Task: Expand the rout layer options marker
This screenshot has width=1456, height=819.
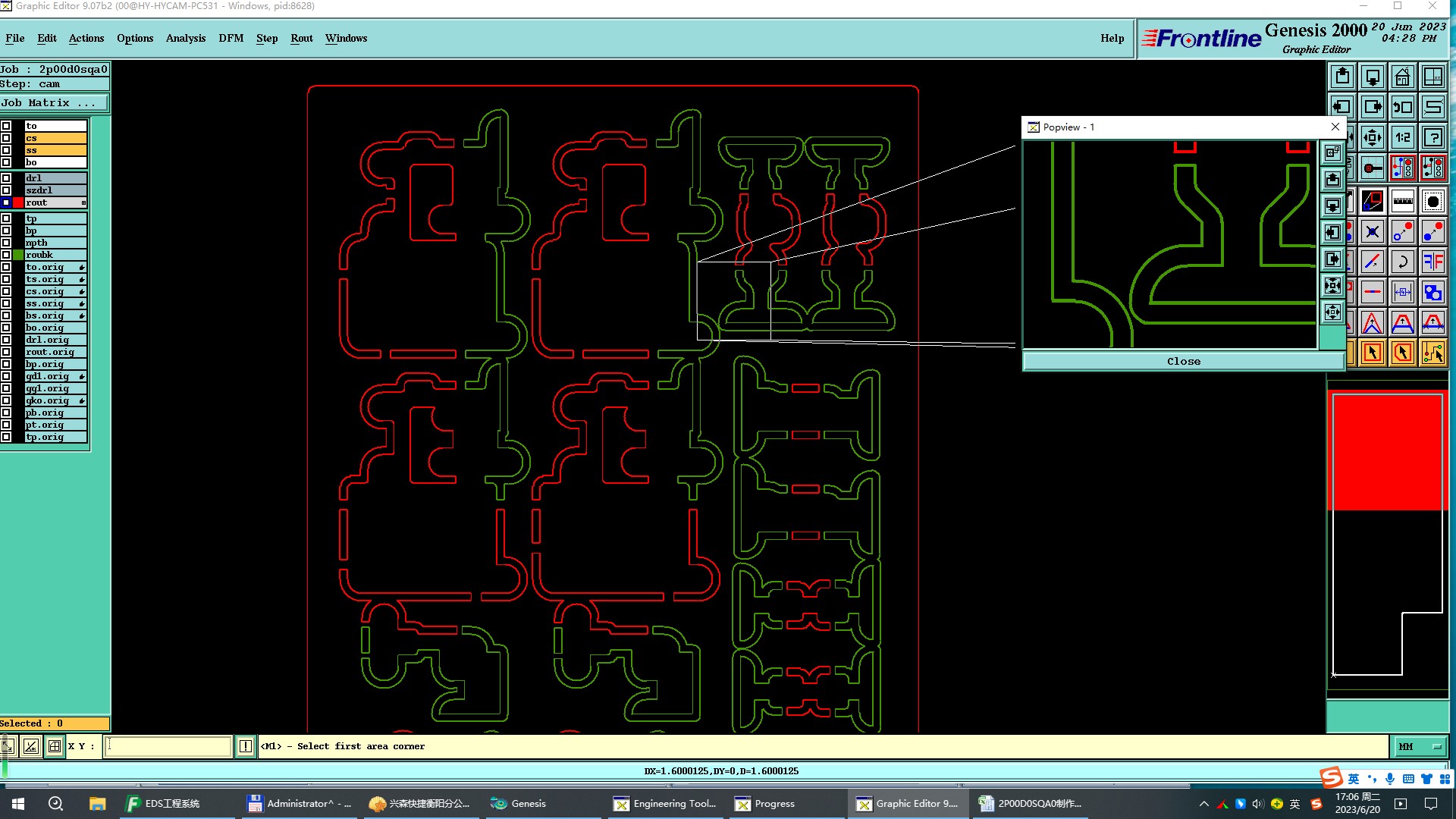Action: pos(83,202)
